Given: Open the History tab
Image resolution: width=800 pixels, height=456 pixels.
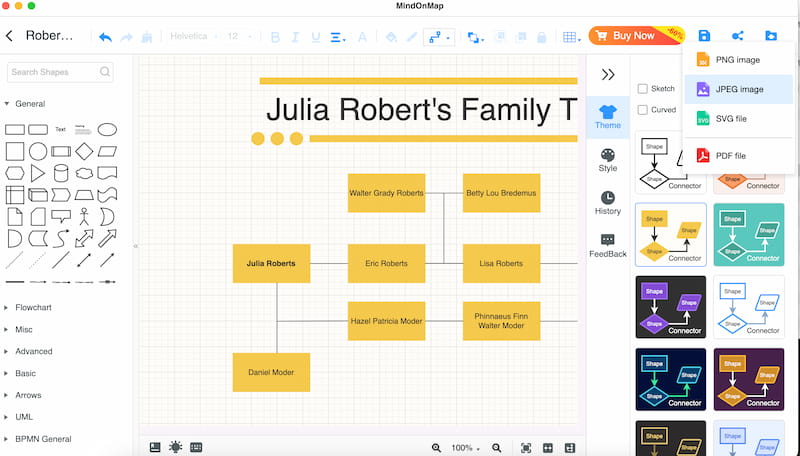Looking at the screenshot, I should [x=608, y=203].
